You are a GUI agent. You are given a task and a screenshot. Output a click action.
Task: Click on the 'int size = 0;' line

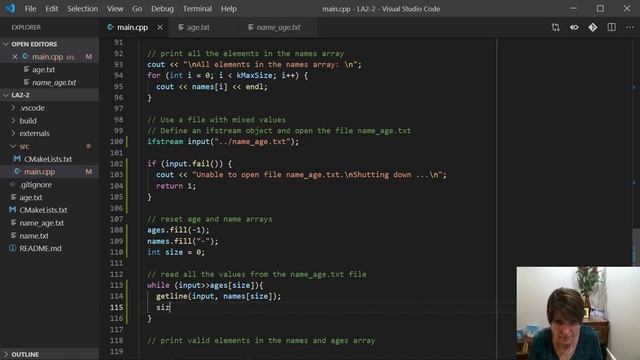(x=176, y=252)
